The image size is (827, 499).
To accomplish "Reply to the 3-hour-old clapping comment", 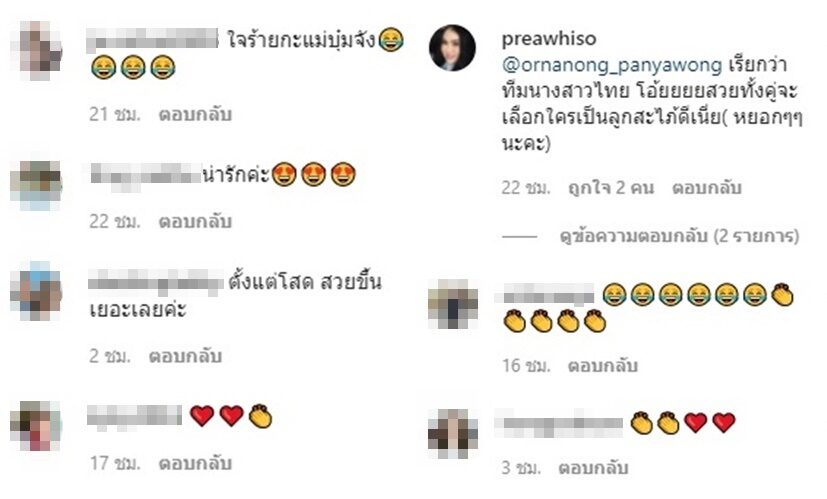I will [x=593, y=468].
